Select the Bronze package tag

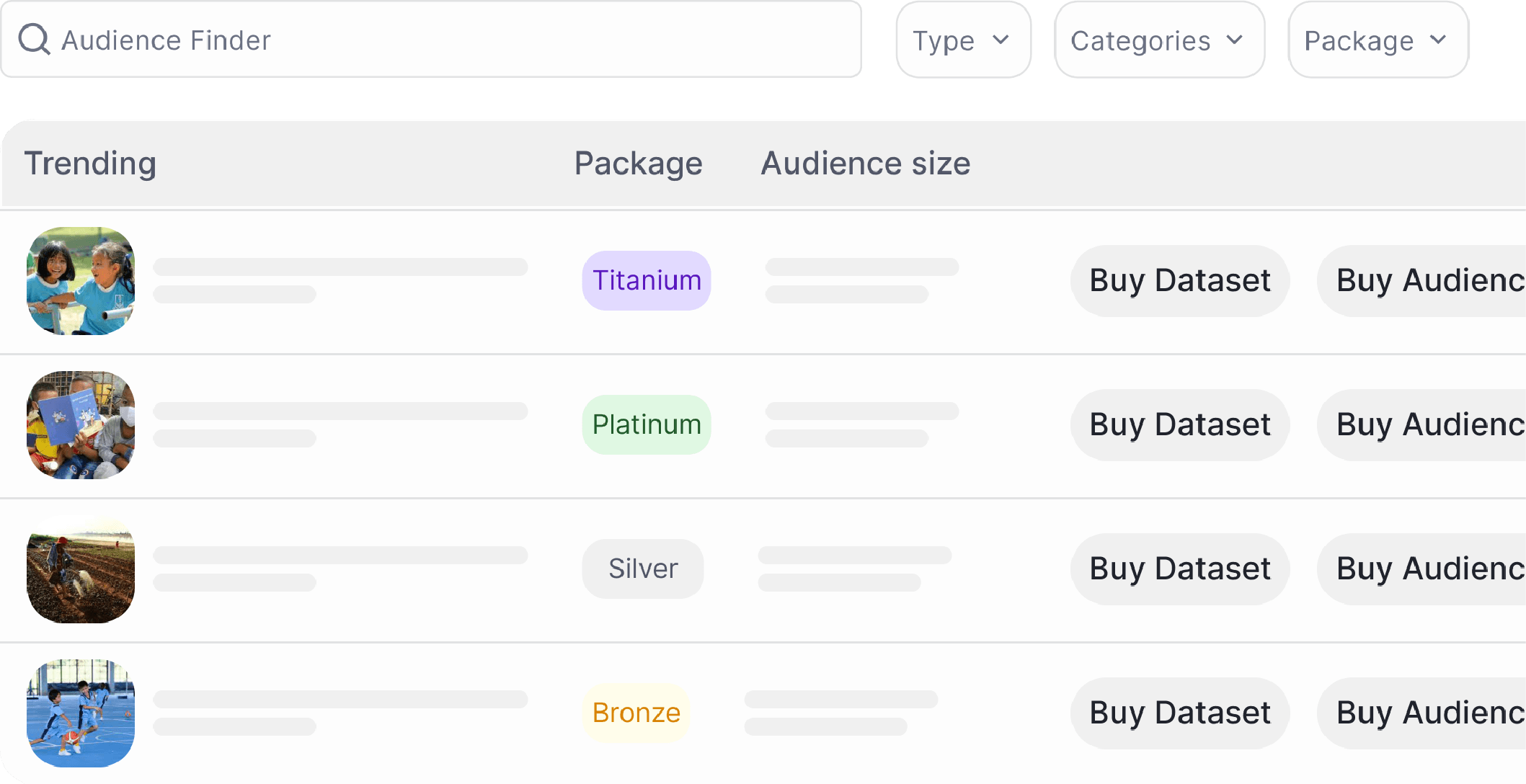[636, 713]
